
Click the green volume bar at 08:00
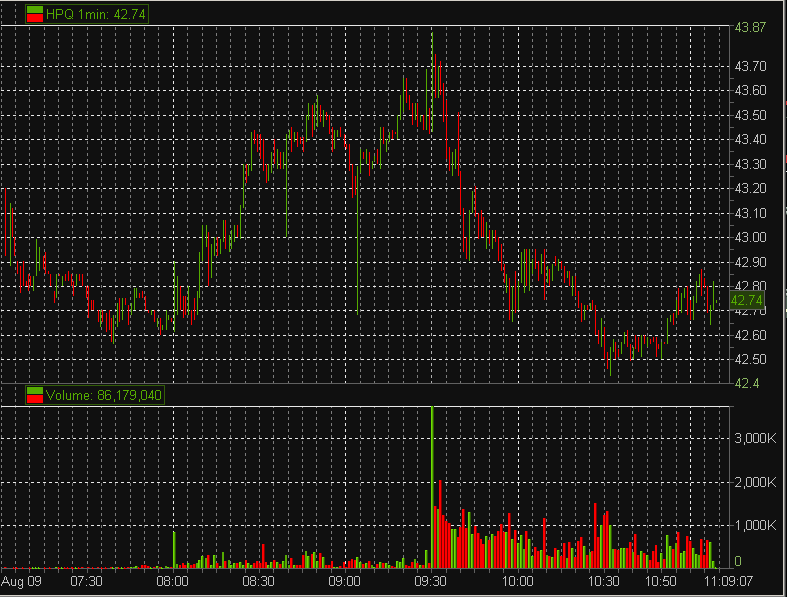tap(174, 550)
